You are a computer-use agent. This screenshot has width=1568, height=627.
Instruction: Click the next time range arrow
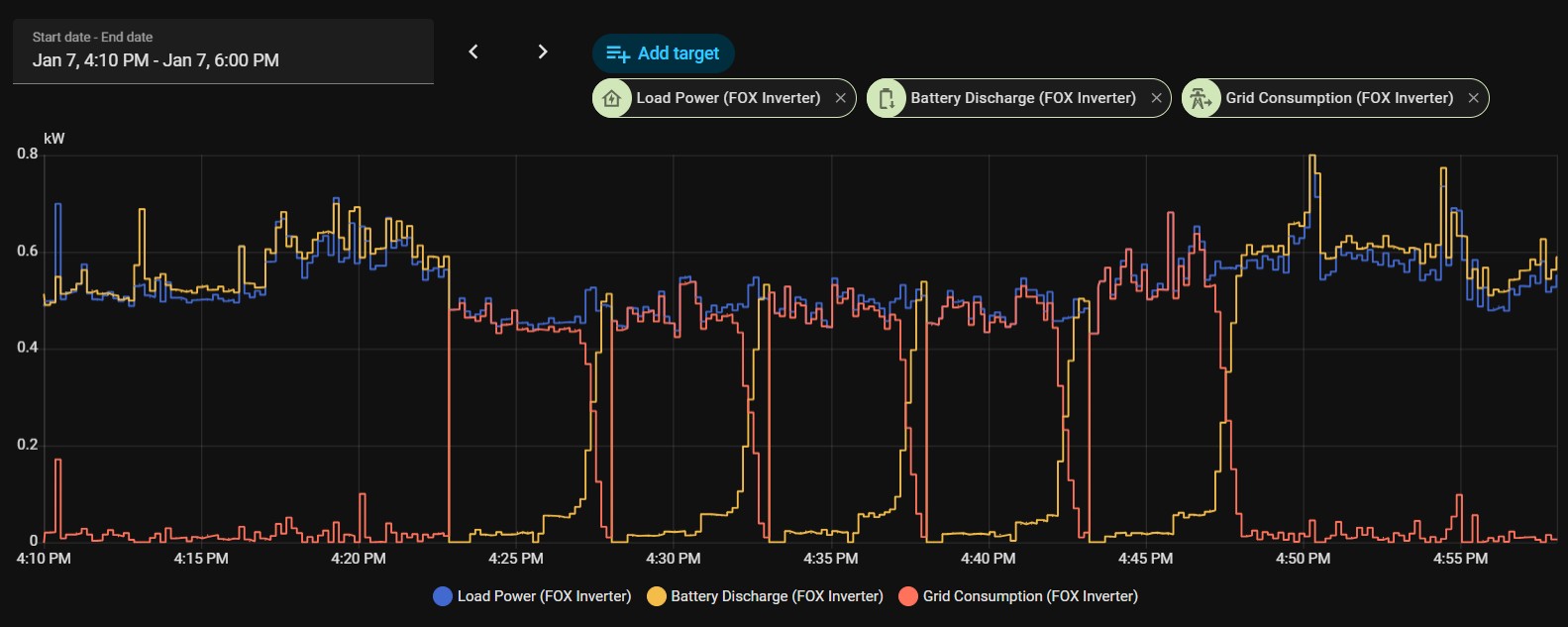tap(542, 52)
